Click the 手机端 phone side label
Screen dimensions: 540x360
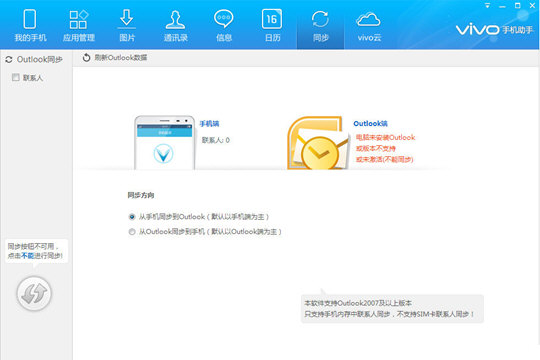(209, 124)
